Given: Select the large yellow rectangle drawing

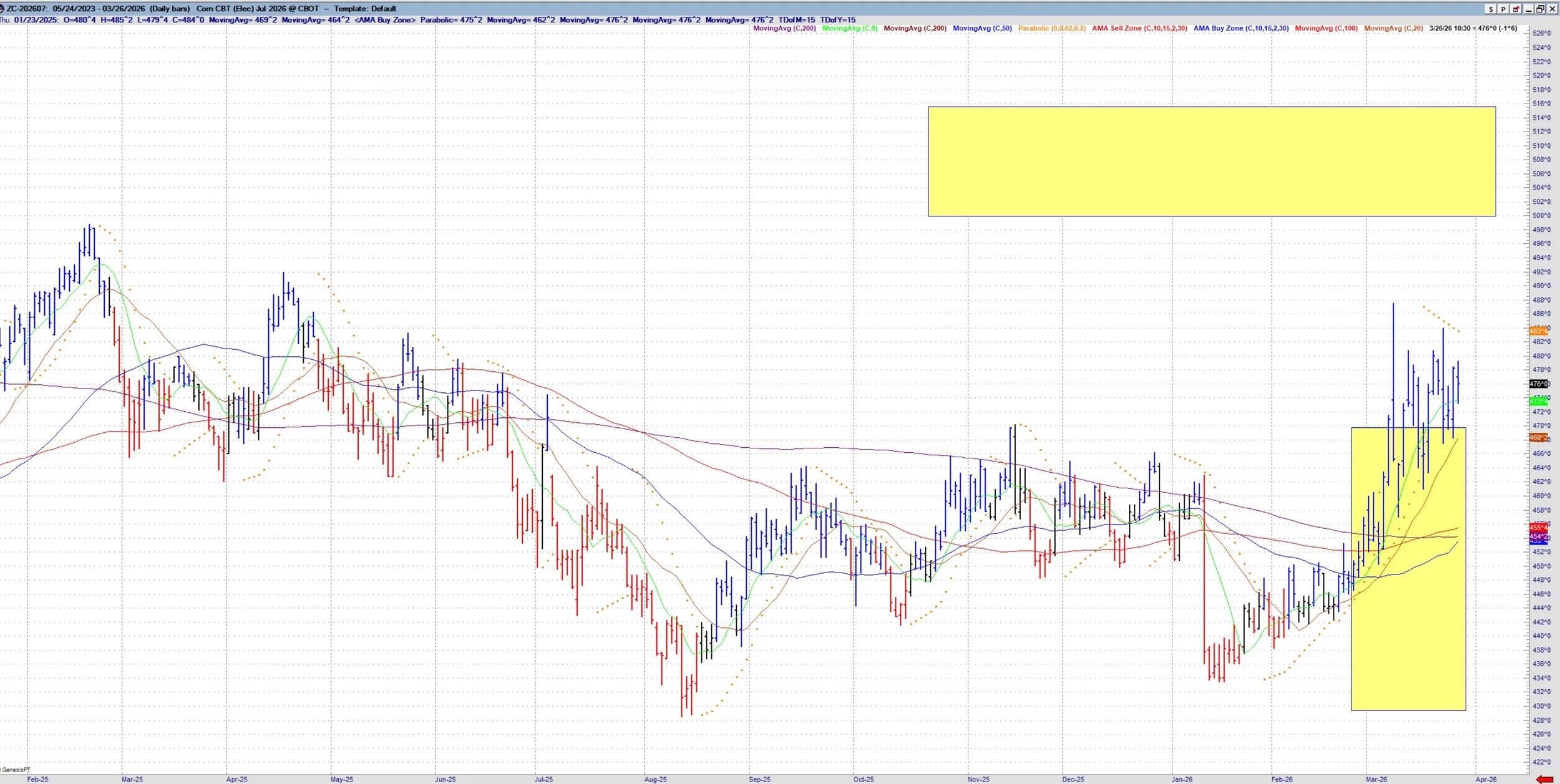Looking at the screenshot, I should (x=1211, y=162).
